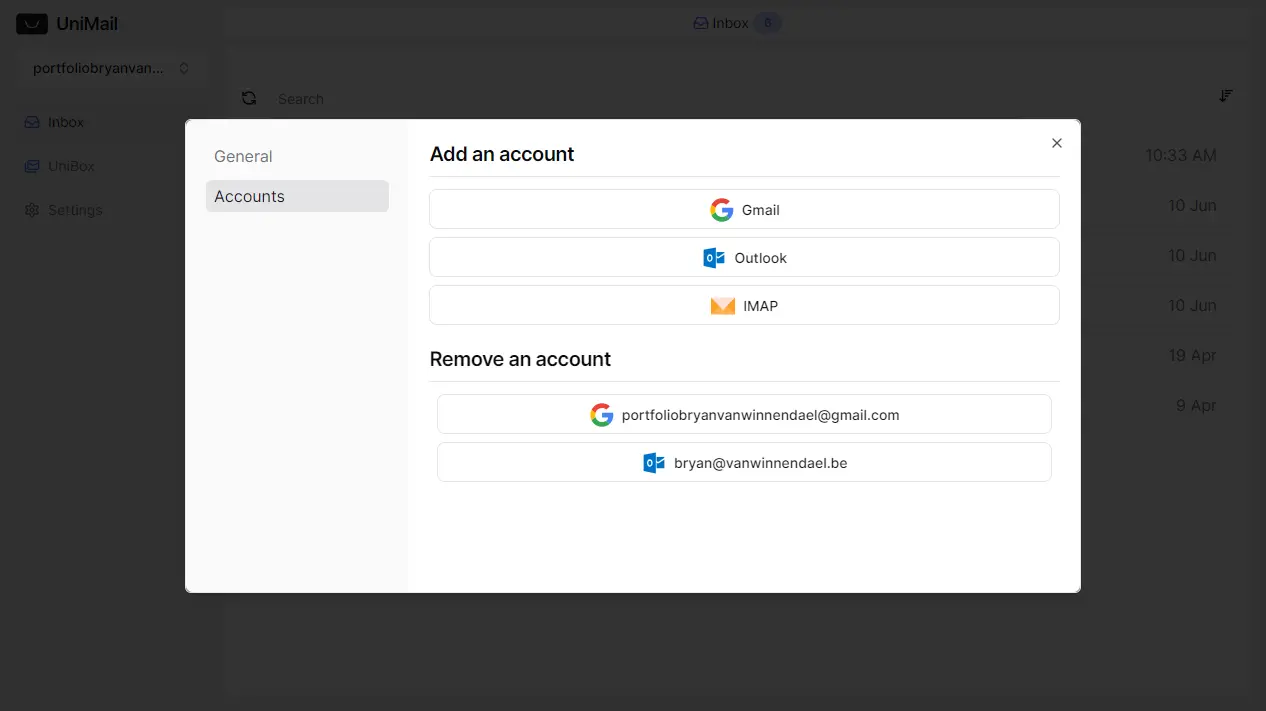The image size is (1266, 711).
Task: Close the settings dialog with the X
Action: pyautogui.click(x=1057, y=143)
